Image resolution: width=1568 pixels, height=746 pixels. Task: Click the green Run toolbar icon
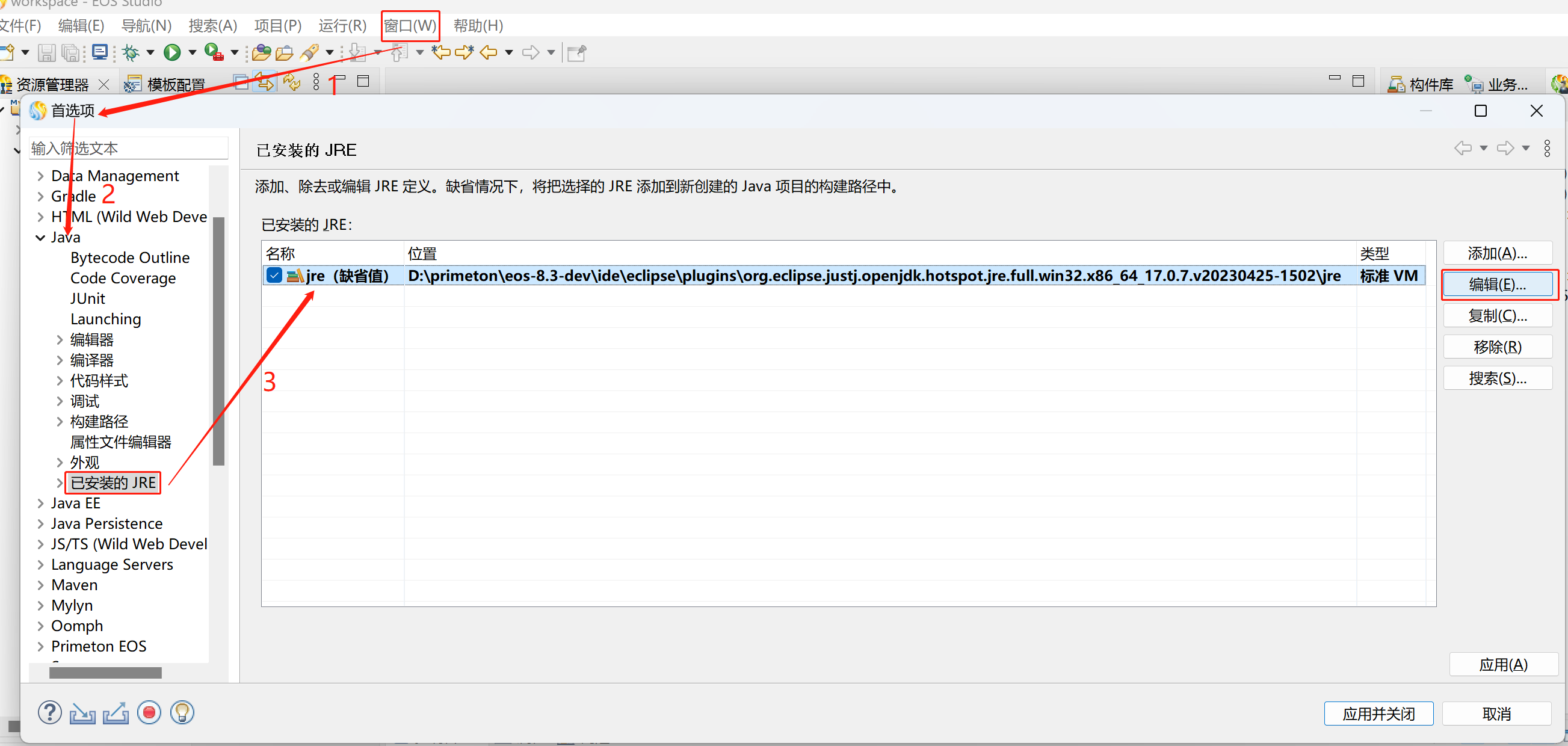(172, 53)
